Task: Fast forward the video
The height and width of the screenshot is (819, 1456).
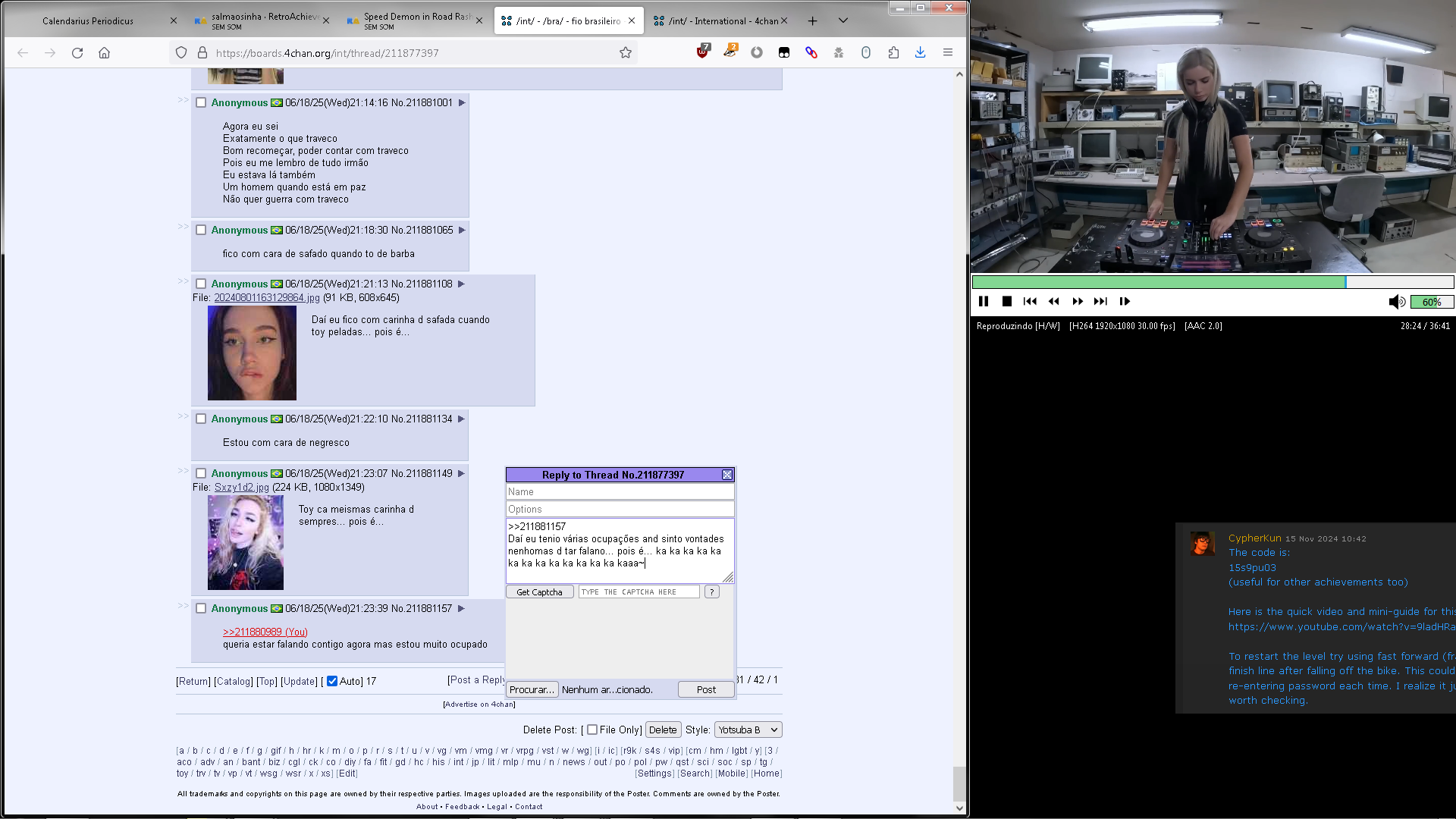Action: point(1078,302)
